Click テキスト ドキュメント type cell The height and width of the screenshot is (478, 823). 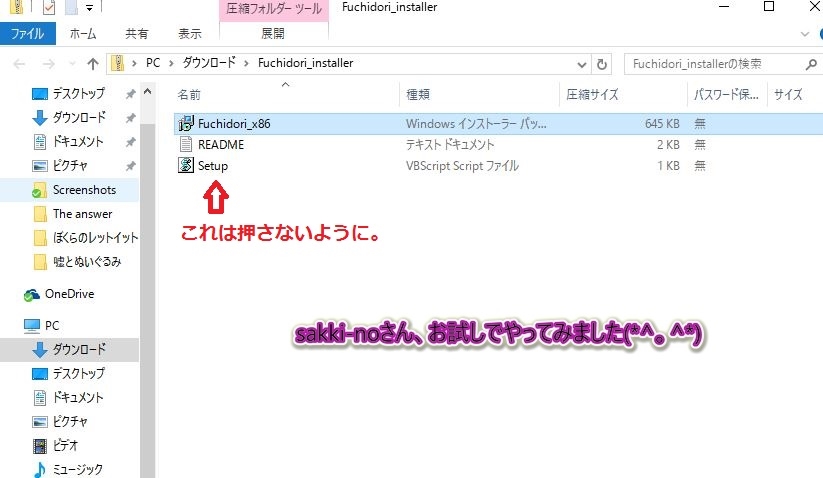[450, 145]
